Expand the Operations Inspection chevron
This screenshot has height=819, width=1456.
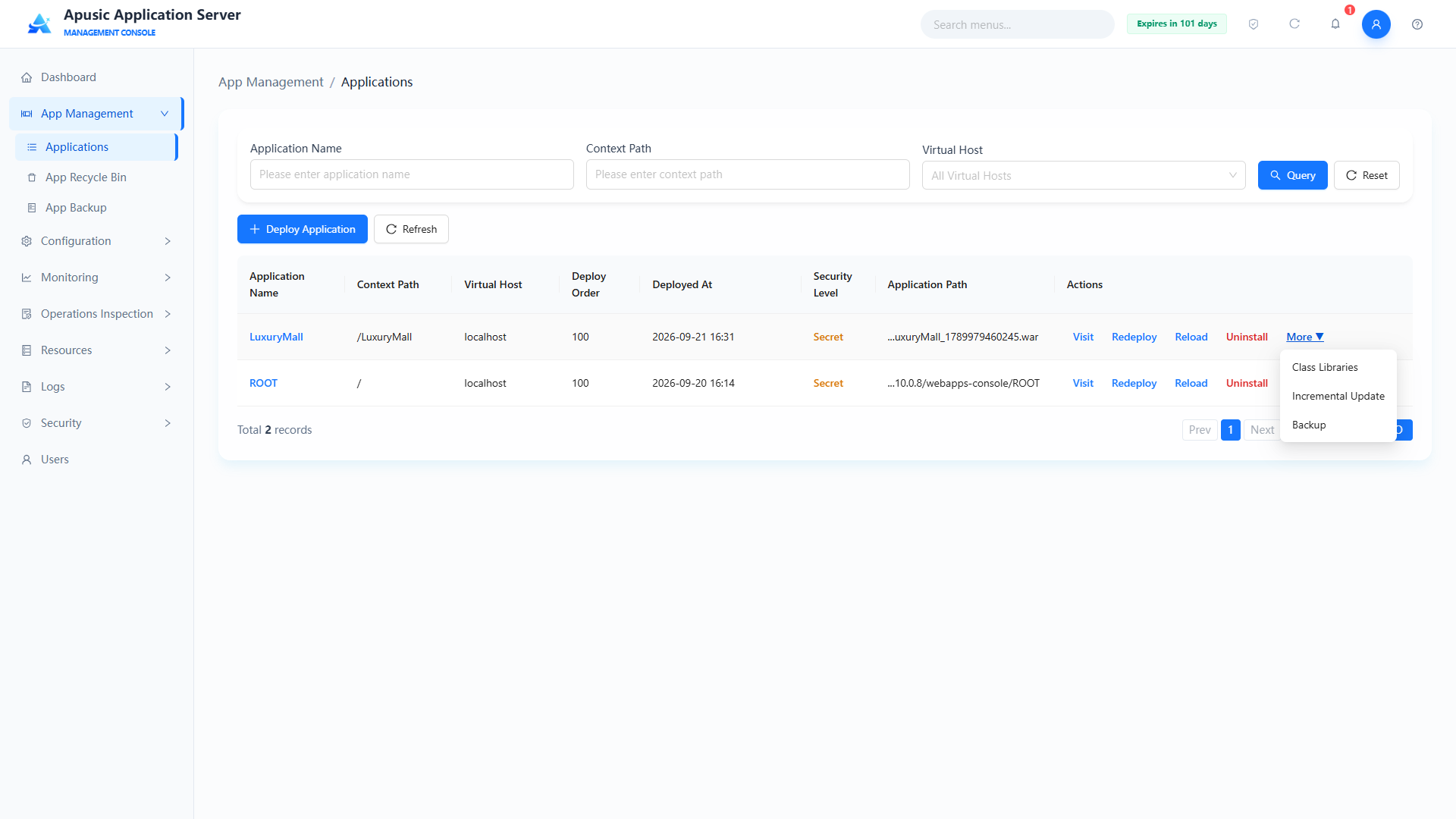click(x=168, y=314)
